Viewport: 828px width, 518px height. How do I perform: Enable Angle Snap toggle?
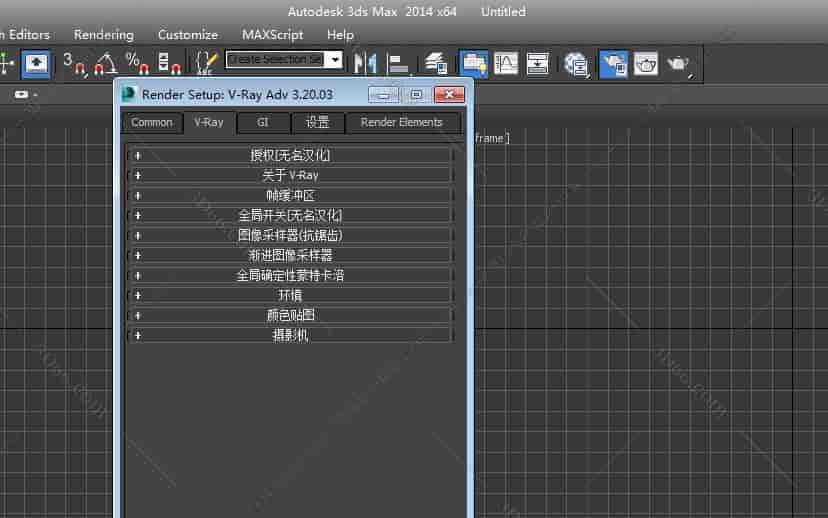[105, 63]
